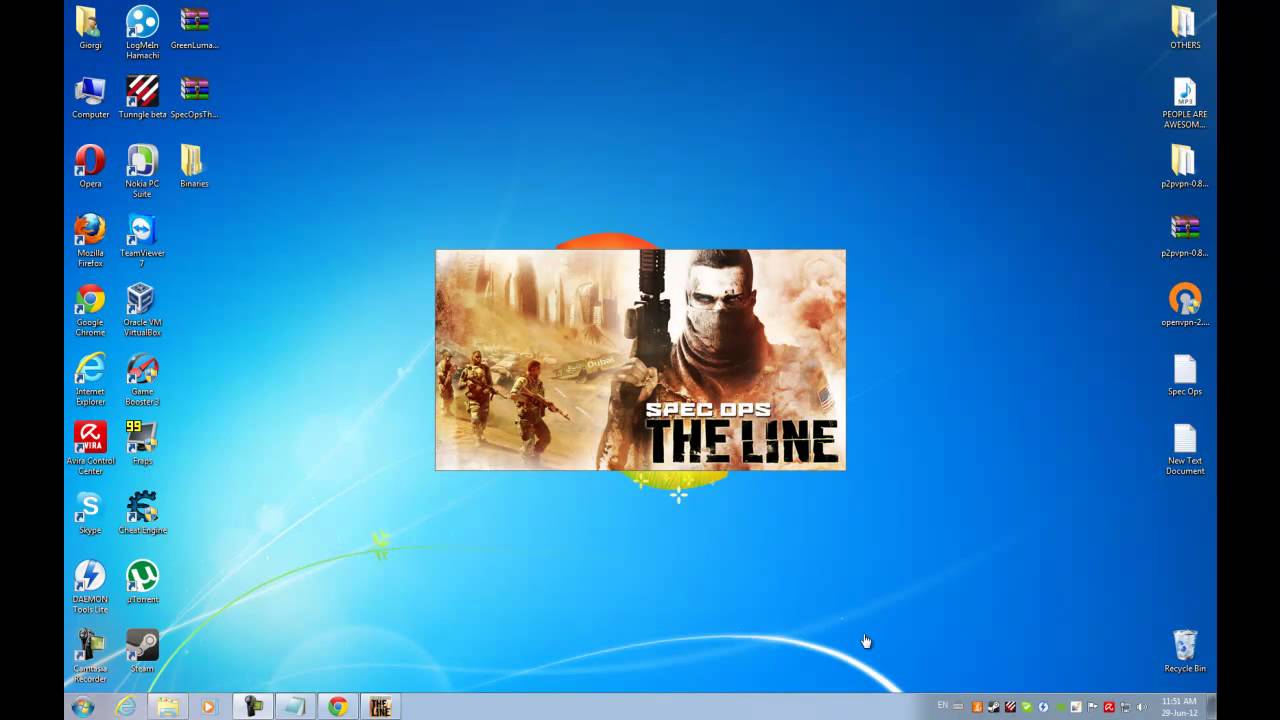
Task: Open the EN language bar selector
Action: pos(940,707)
